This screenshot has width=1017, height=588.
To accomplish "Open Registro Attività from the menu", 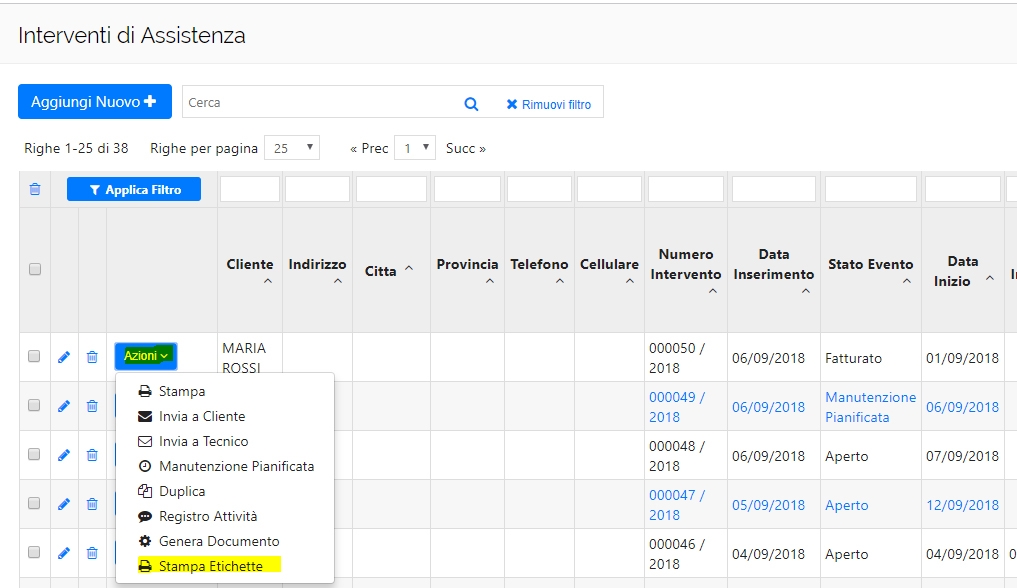I will pos(198,516).
